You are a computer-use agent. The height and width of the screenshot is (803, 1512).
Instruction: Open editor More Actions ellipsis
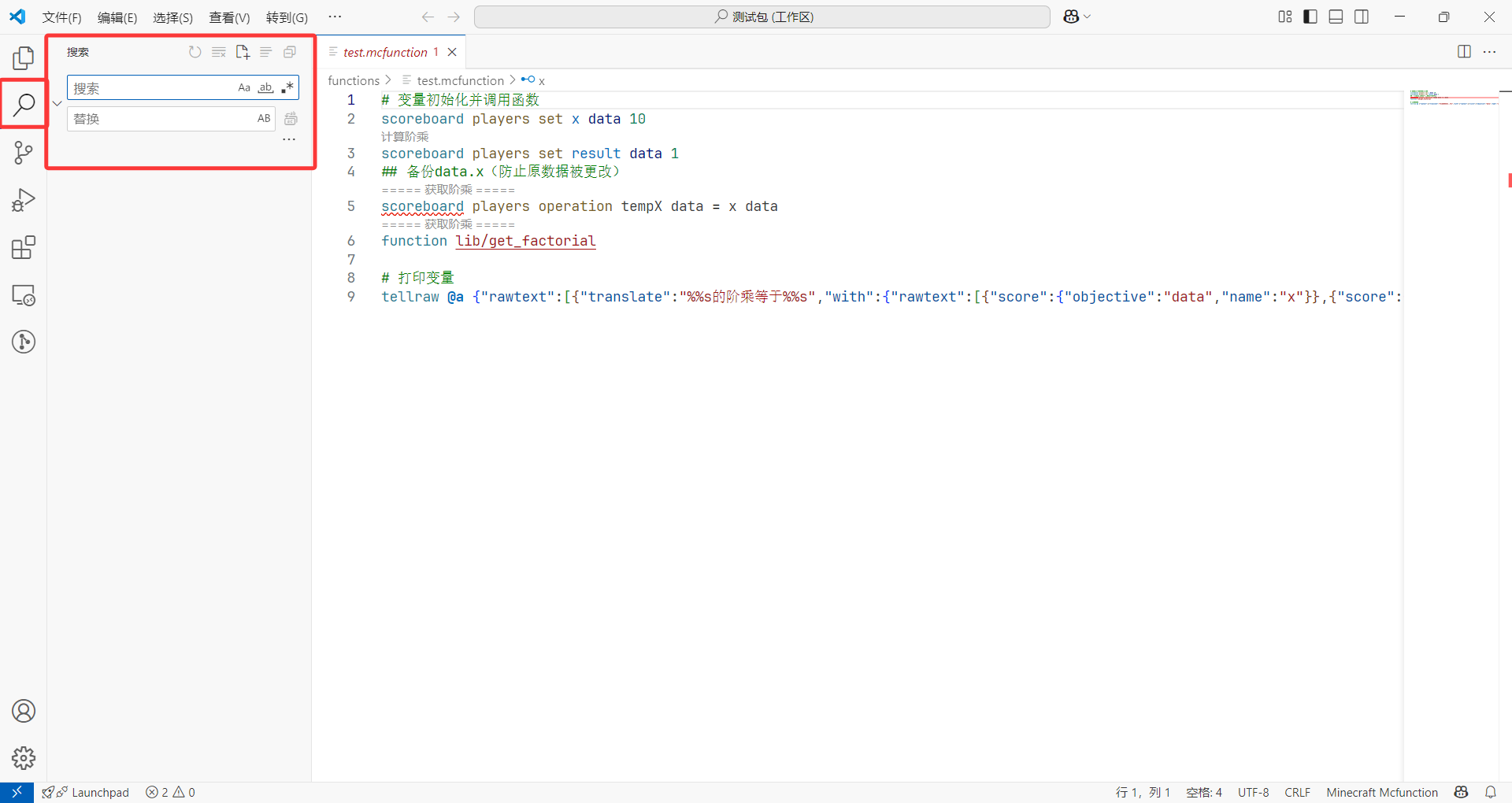click(1489, 52)
